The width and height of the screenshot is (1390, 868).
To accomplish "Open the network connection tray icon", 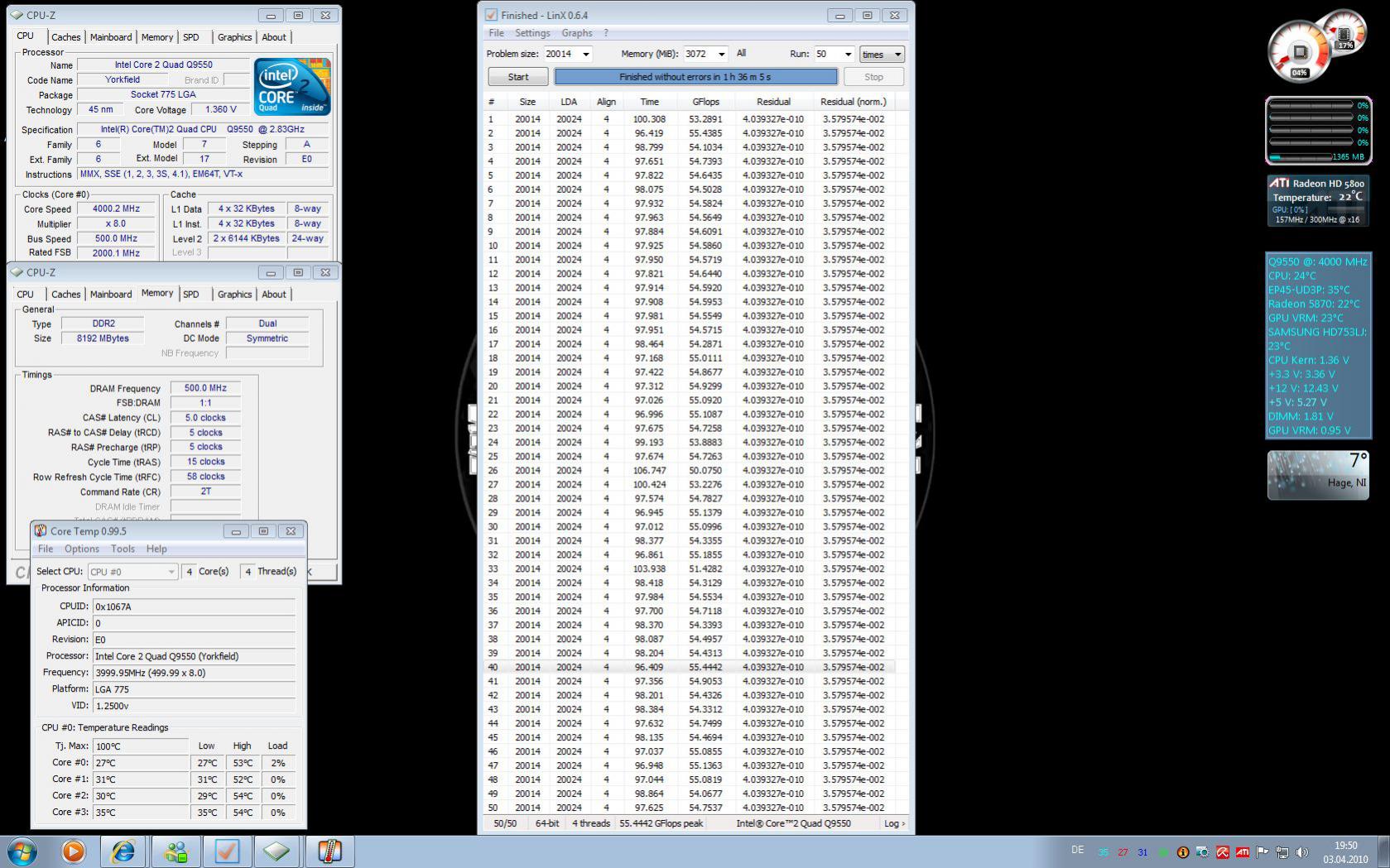I will [x=1282, y=852].
